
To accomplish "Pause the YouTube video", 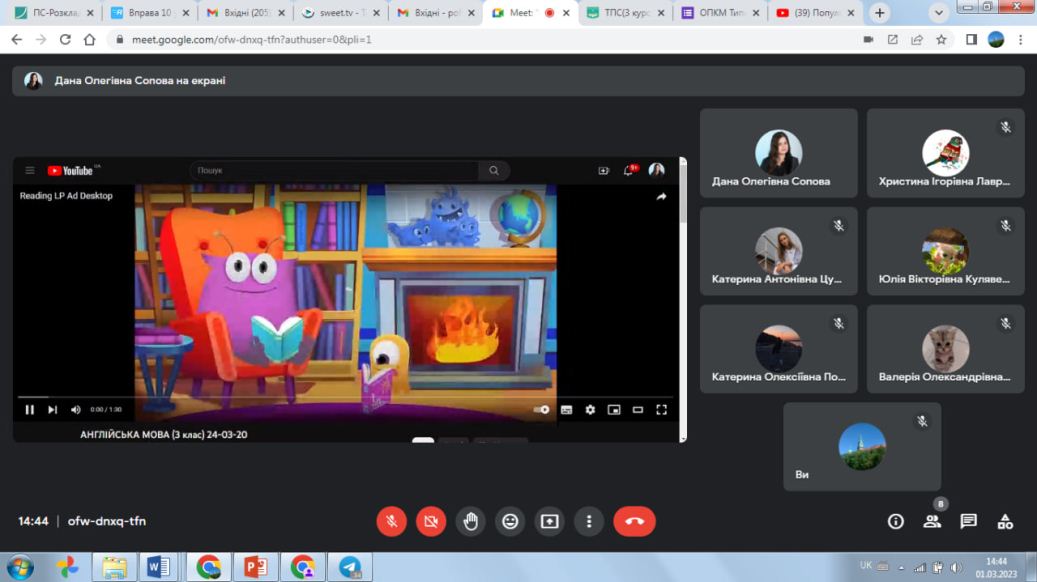I will coord(29,409).
